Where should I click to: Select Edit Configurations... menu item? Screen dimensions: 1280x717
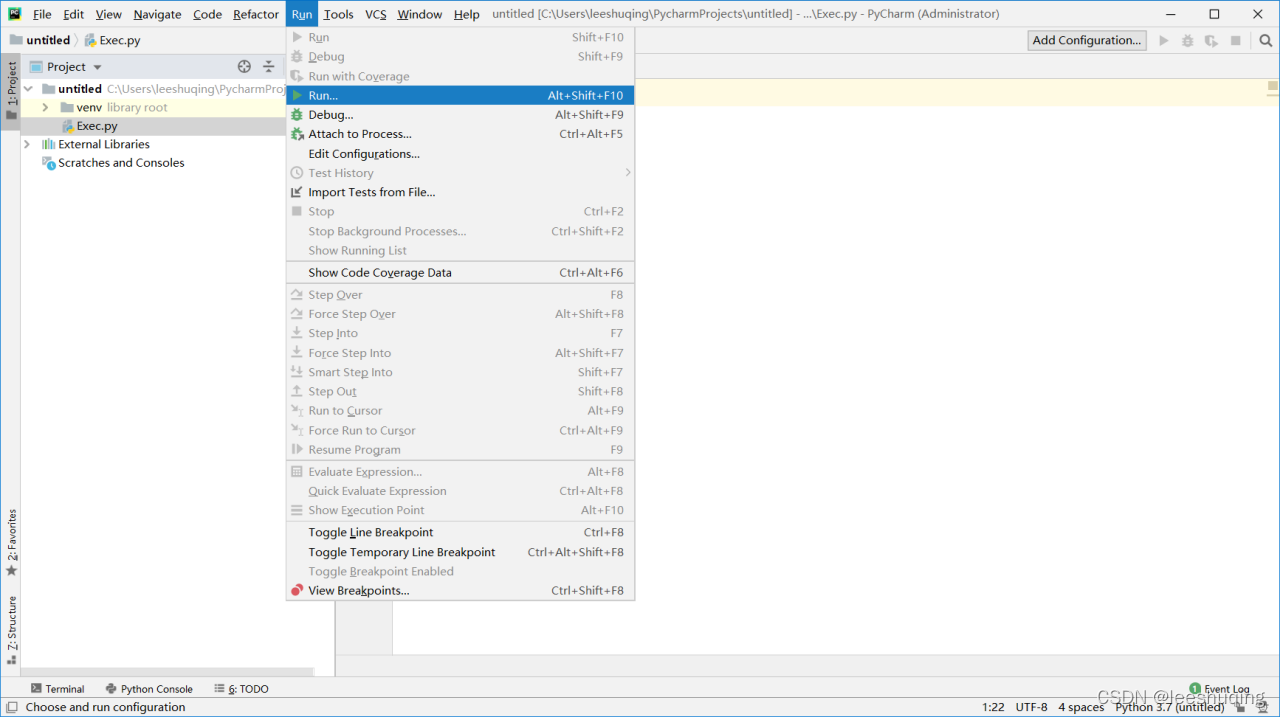pos(460,154)
